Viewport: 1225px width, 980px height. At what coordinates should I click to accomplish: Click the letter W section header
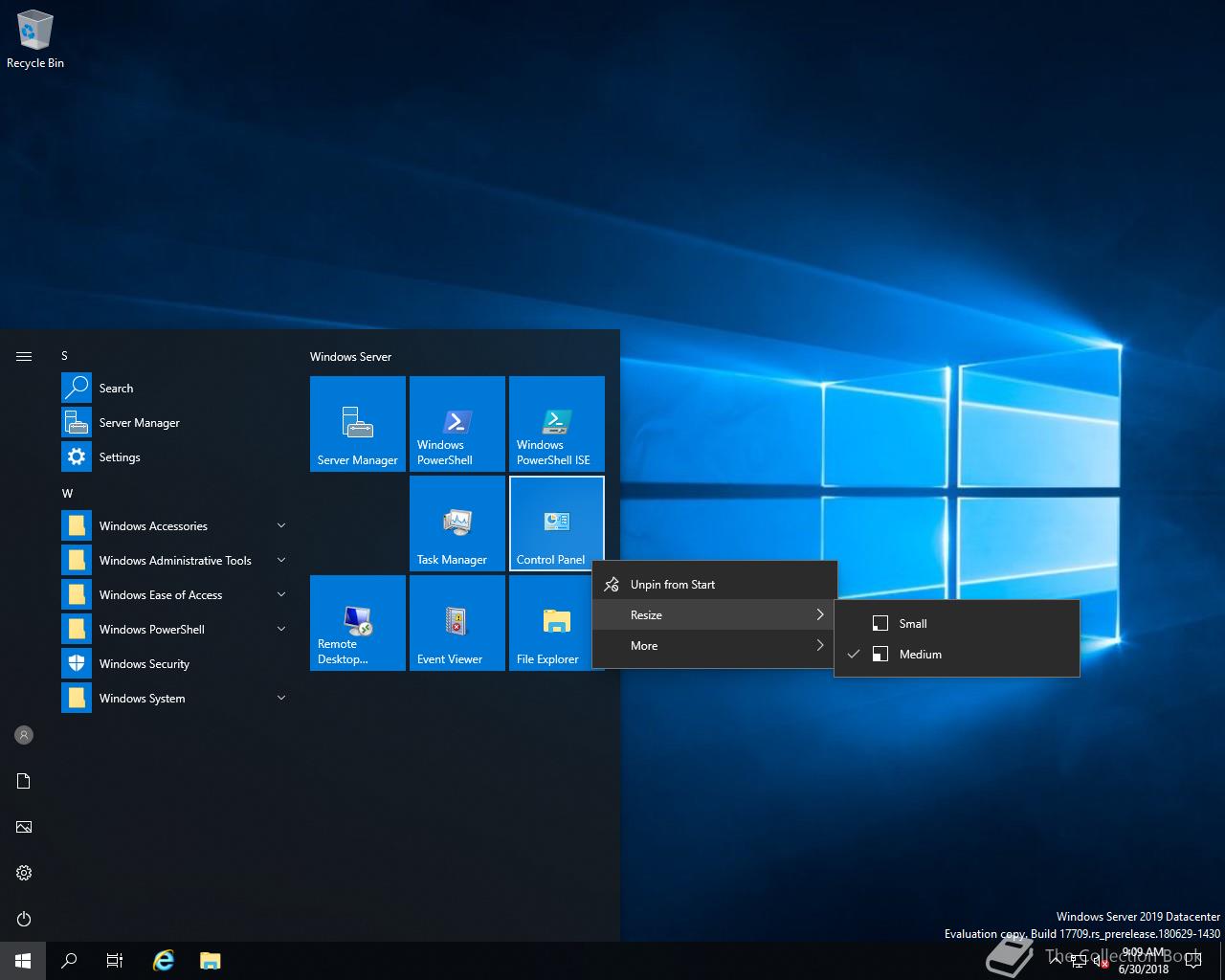click(x=67, y=493)
